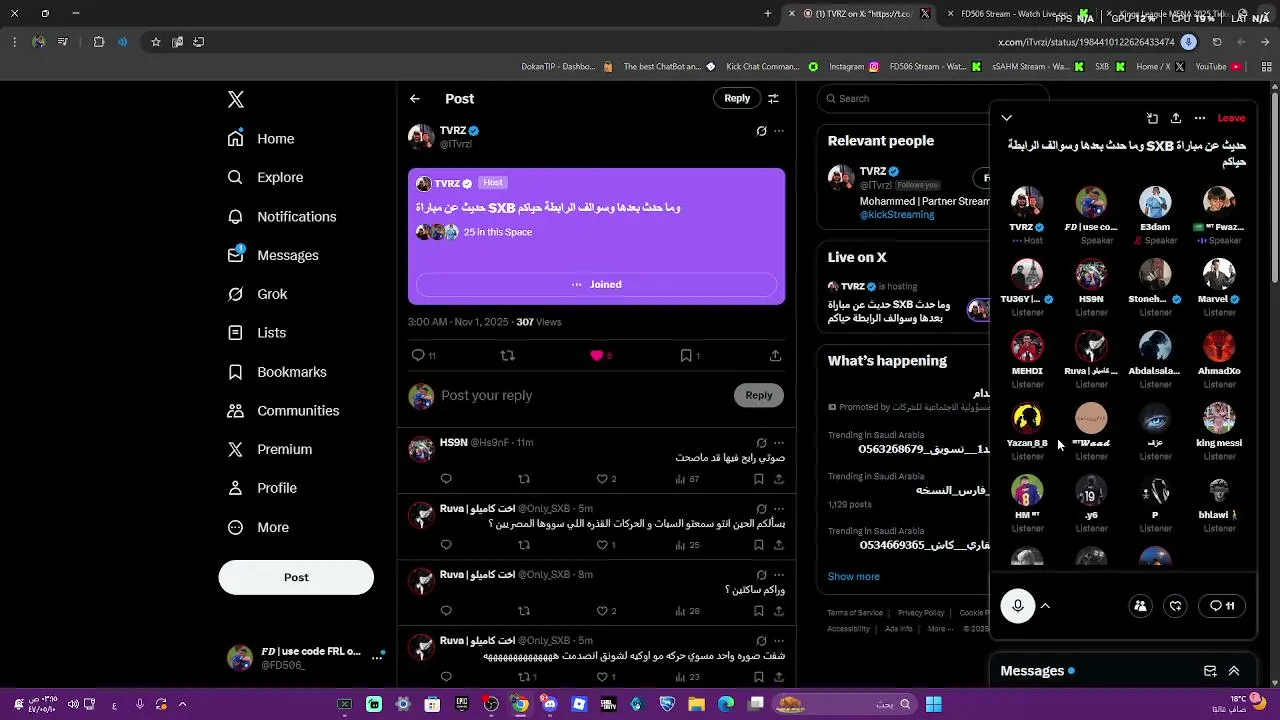The image size is (1280, 720).
Task: Click Show more under trends
Action: point(854,577)
